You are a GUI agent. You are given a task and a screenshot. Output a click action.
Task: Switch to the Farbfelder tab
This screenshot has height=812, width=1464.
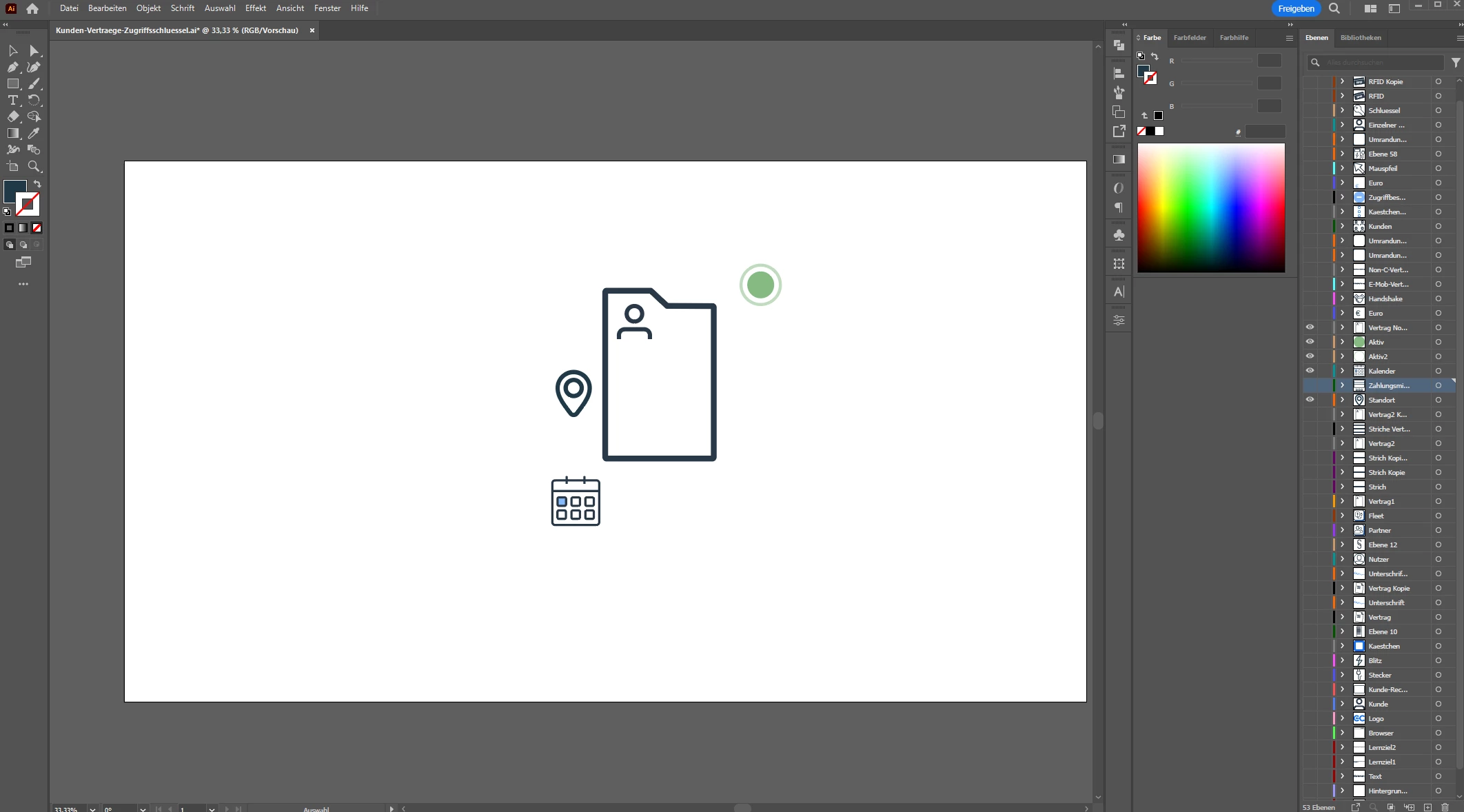coord(1190,38)
